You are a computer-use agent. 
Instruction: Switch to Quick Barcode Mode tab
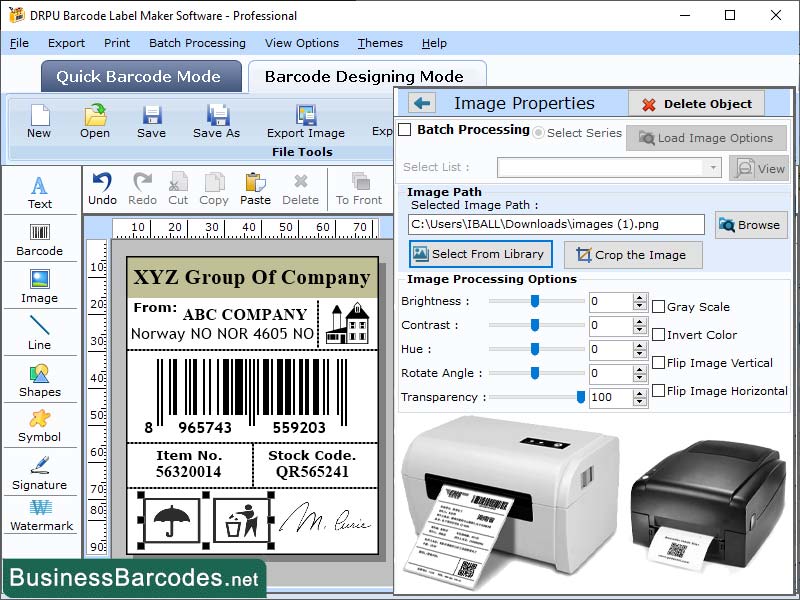140,76
